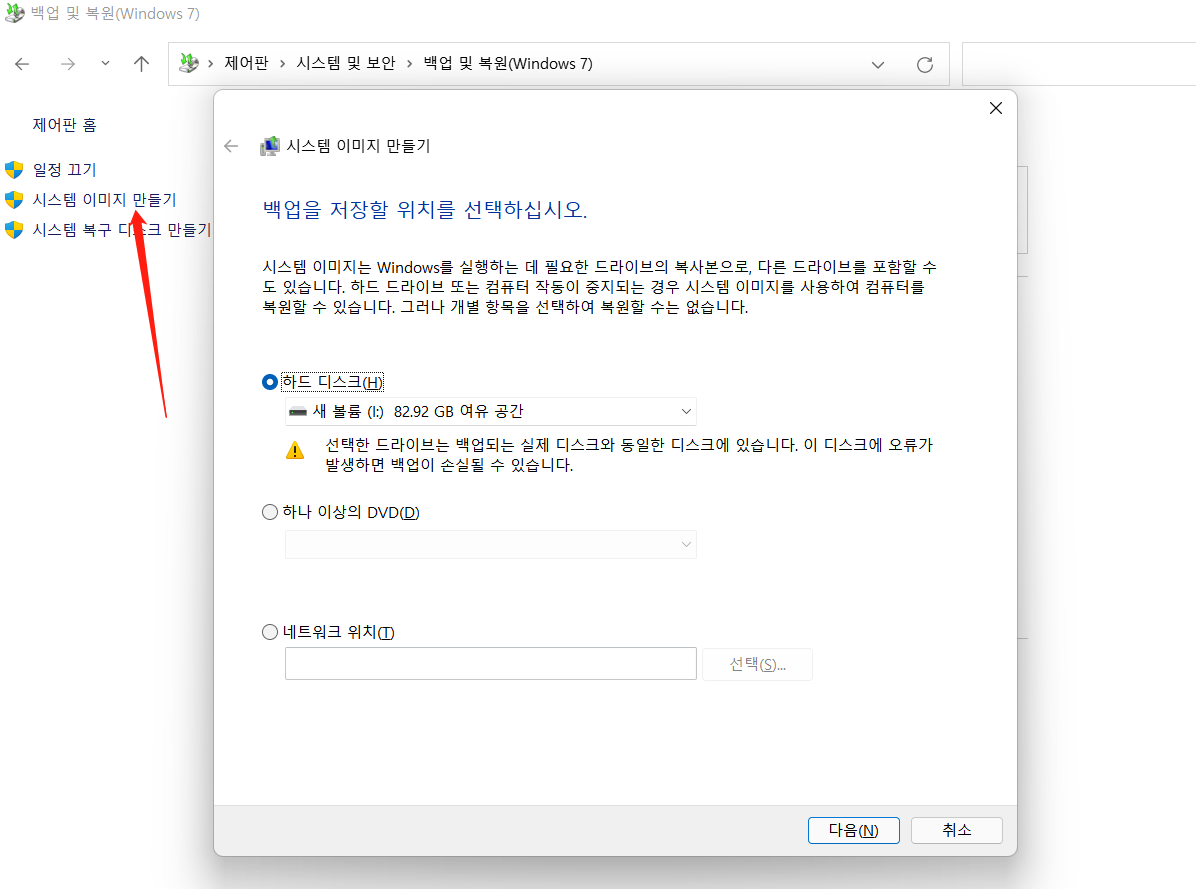Select the 하드 디스크(H) backup option
This screenshot has height=889, width=1196.
(269, 381)
